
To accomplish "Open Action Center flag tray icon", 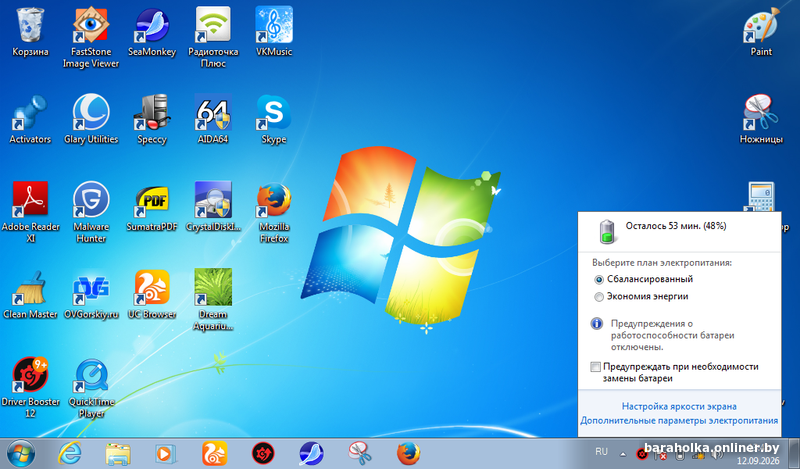I will pos(661,454).
